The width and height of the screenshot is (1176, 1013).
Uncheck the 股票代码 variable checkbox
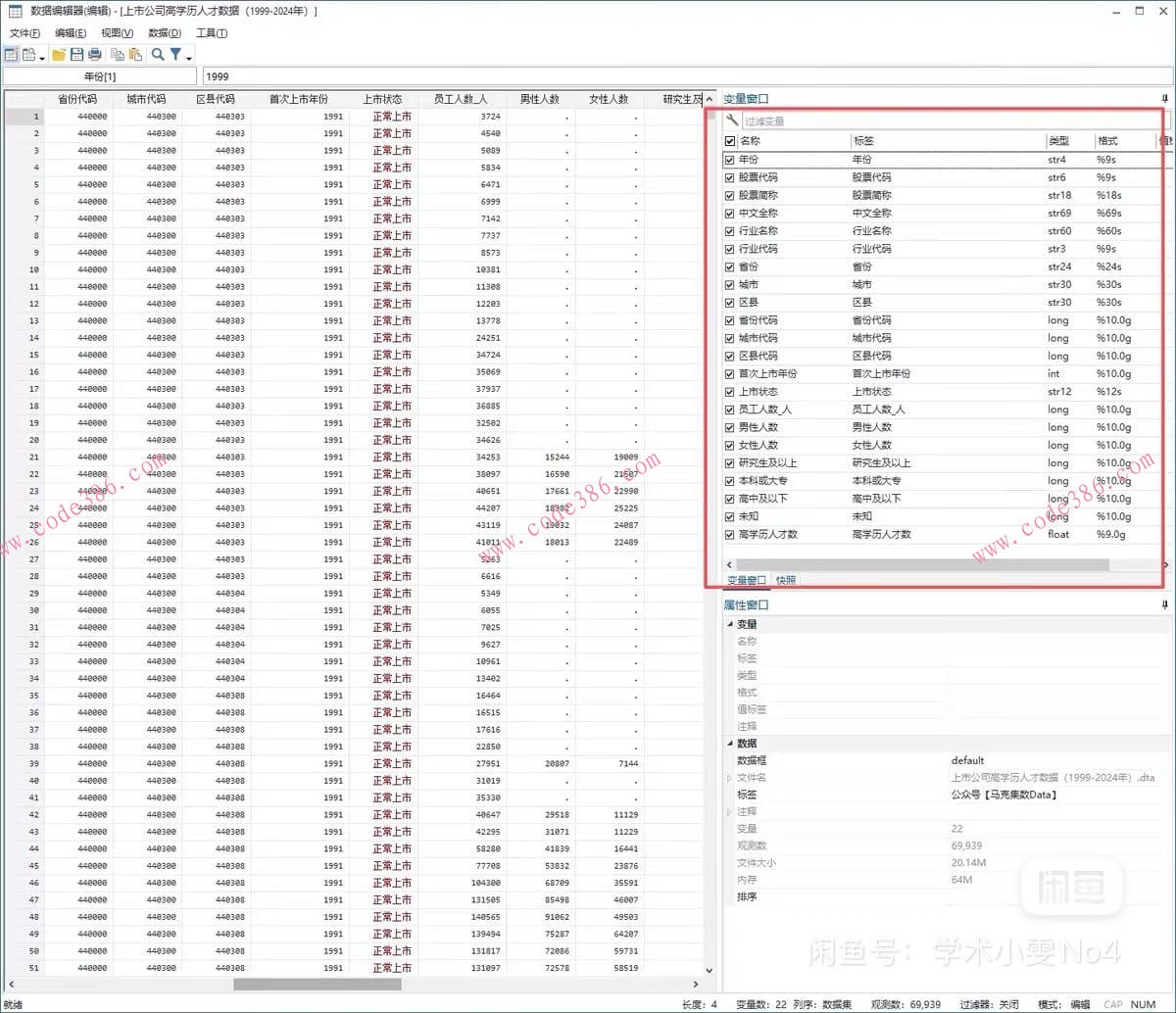pos(729,177)
